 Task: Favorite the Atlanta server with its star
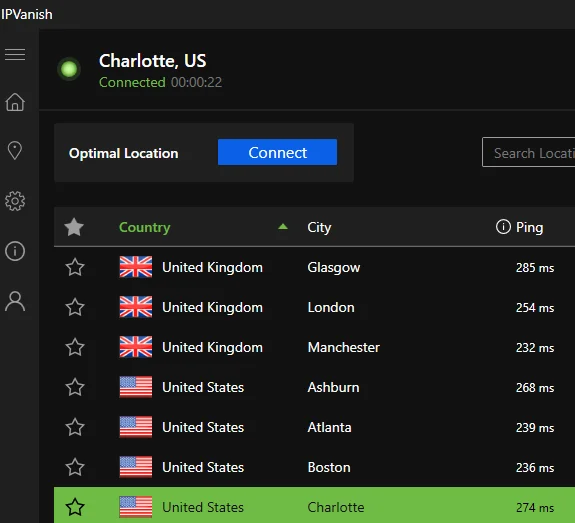[x=75, y=427]
